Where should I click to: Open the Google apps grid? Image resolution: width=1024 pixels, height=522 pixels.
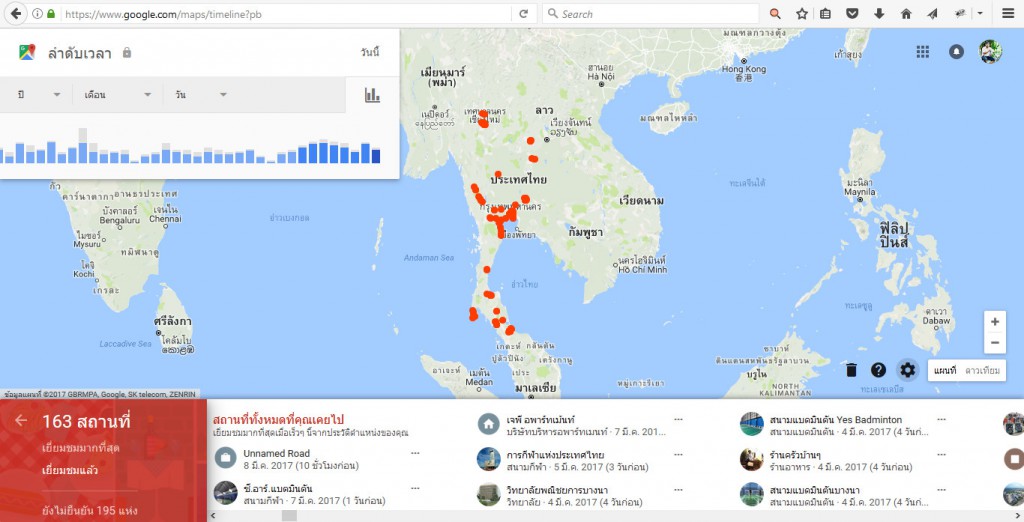coord(922,52)
